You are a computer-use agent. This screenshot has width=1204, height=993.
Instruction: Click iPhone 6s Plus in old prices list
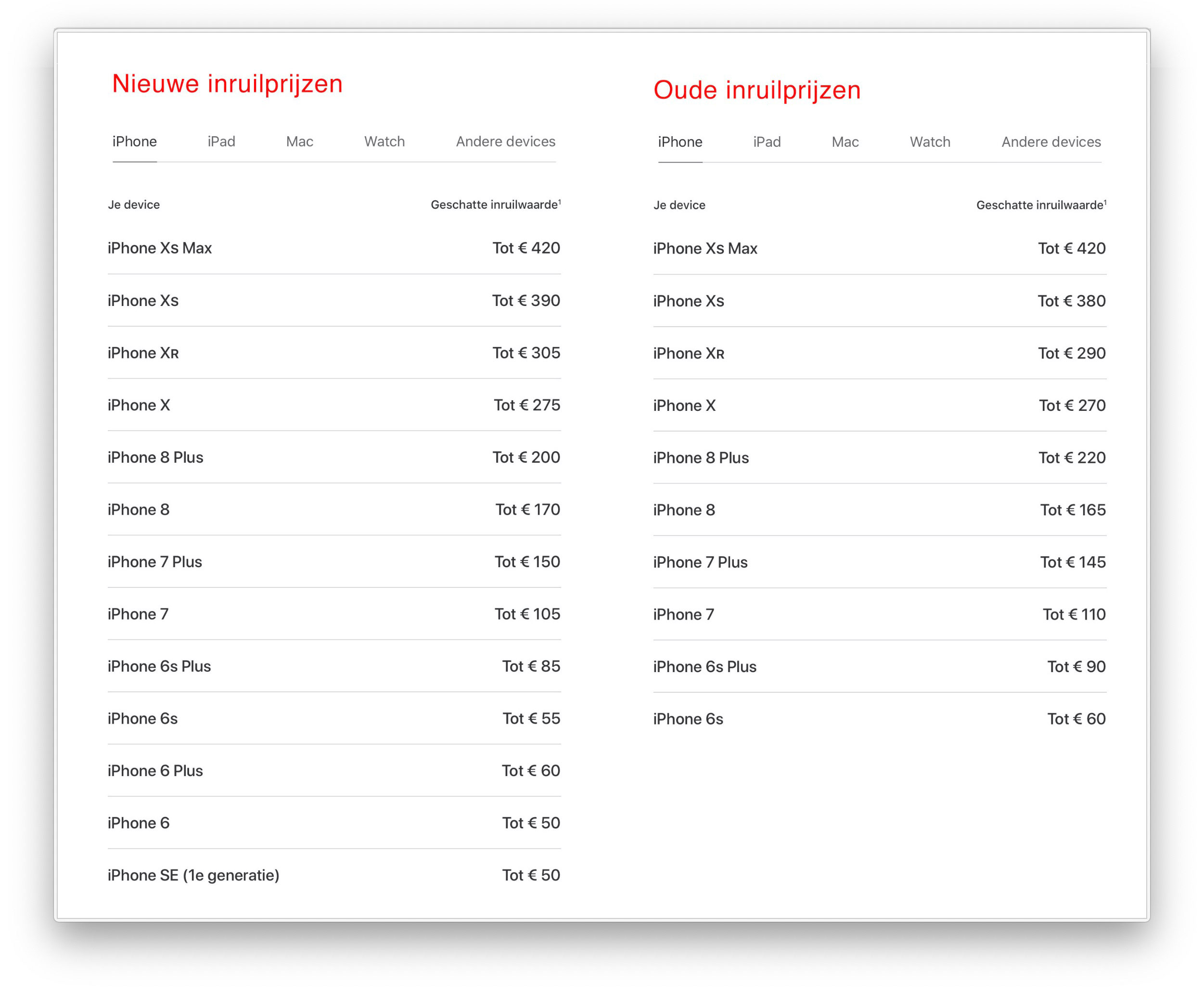pyautogui.click(x=704, y=667)
